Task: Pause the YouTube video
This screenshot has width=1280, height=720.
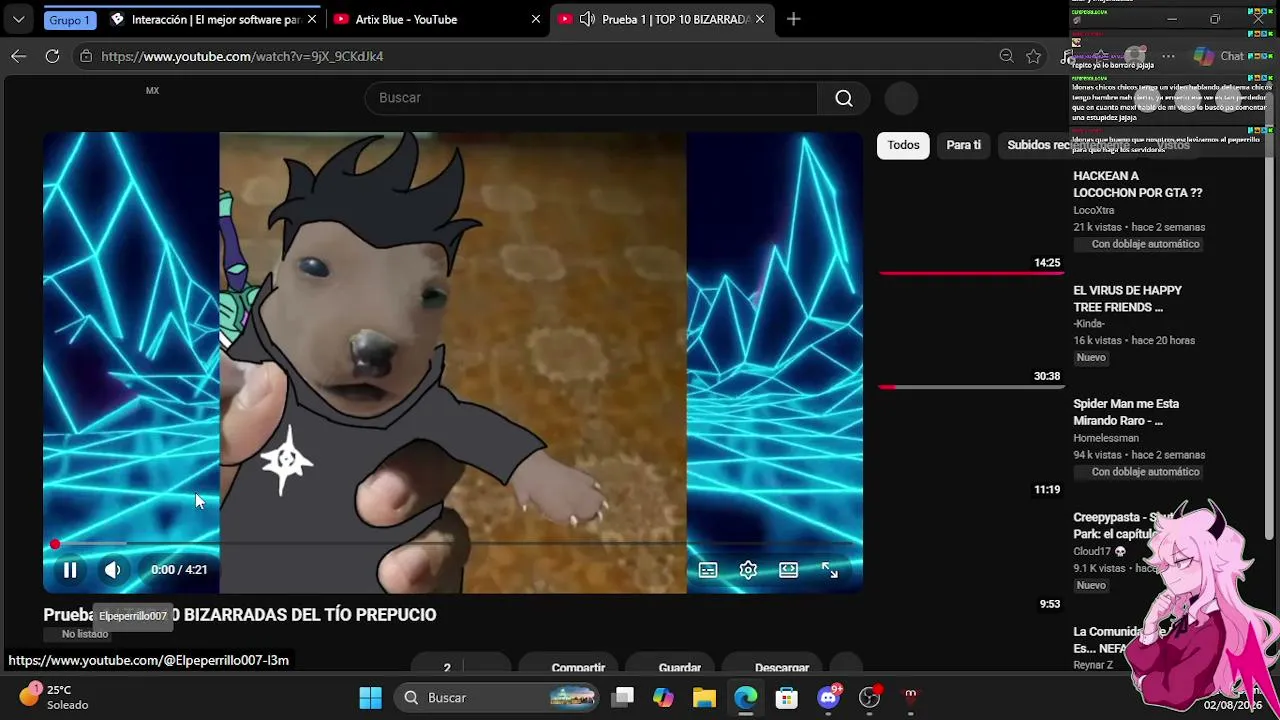Action: coord(70,570)
